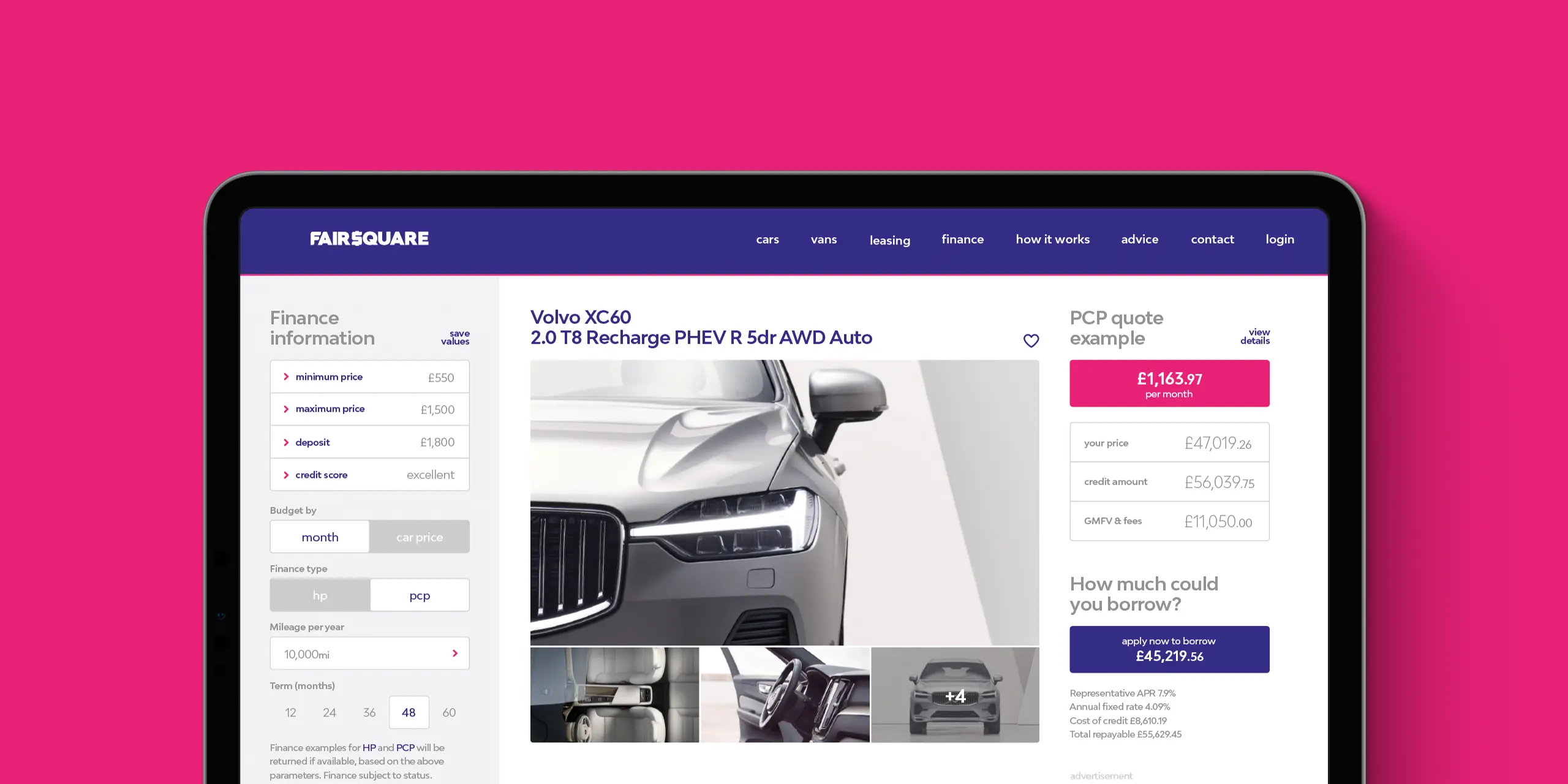The height and width of the screenshot is (784, 1568).
Task: Click the GMFV & fees £11,050.00 row
Action: click(x=1170, y=521)
